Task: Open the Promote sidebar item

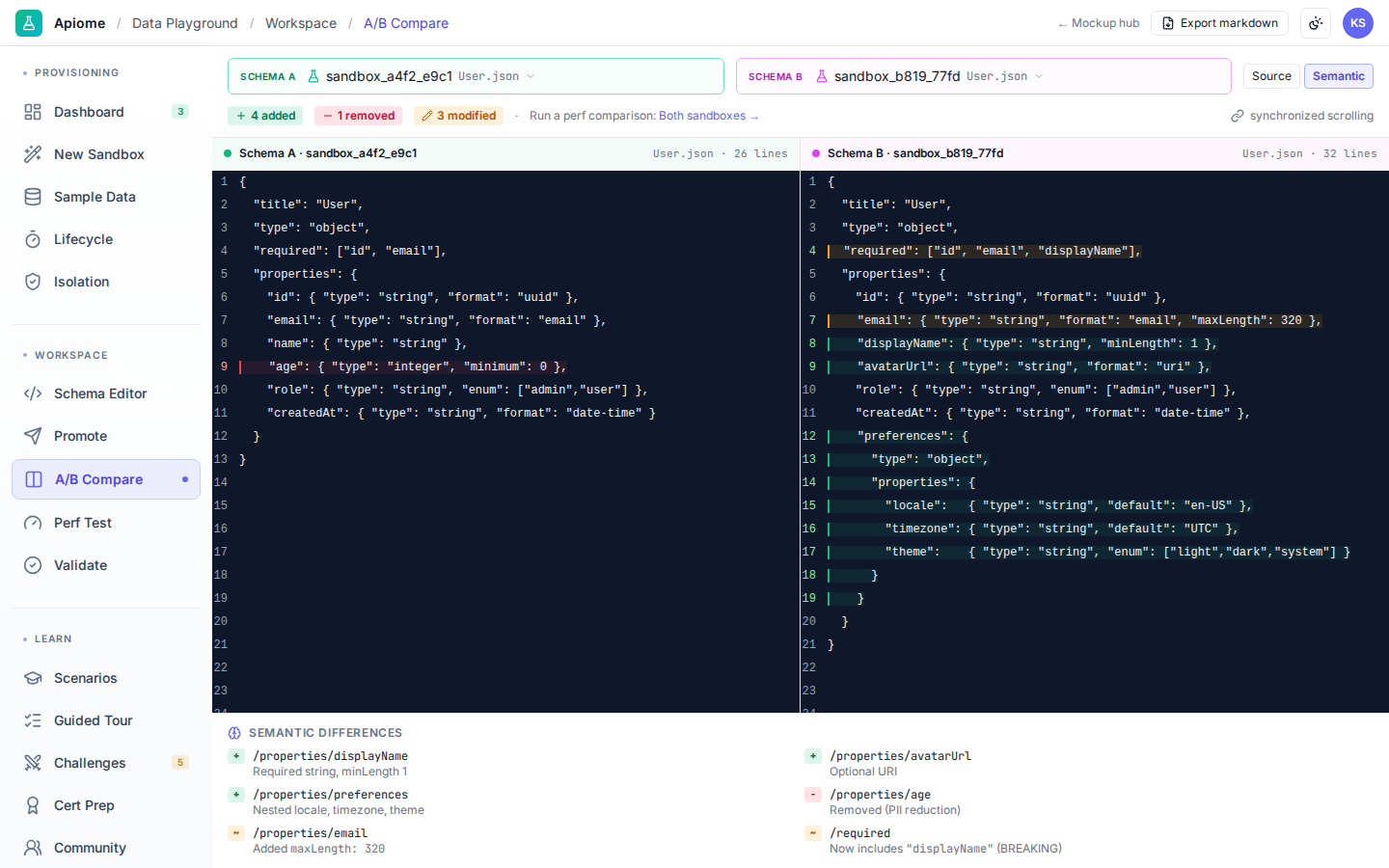Action: tap(106, 436)
